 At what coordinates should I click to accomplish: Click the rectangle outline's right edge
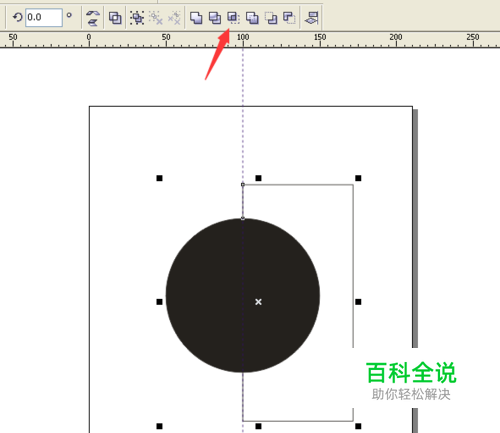[353, 267]
